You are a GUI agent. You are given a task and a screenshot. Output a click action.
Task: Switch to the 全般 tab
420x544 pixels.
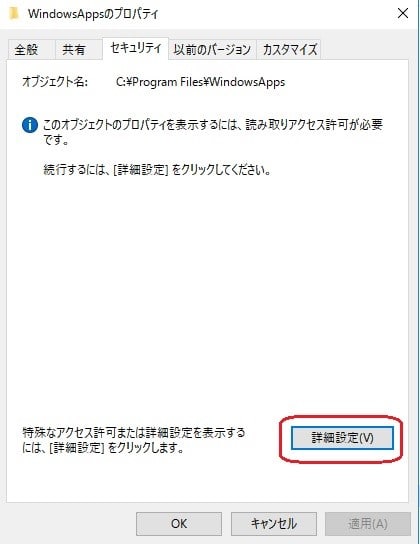[26, 50]
